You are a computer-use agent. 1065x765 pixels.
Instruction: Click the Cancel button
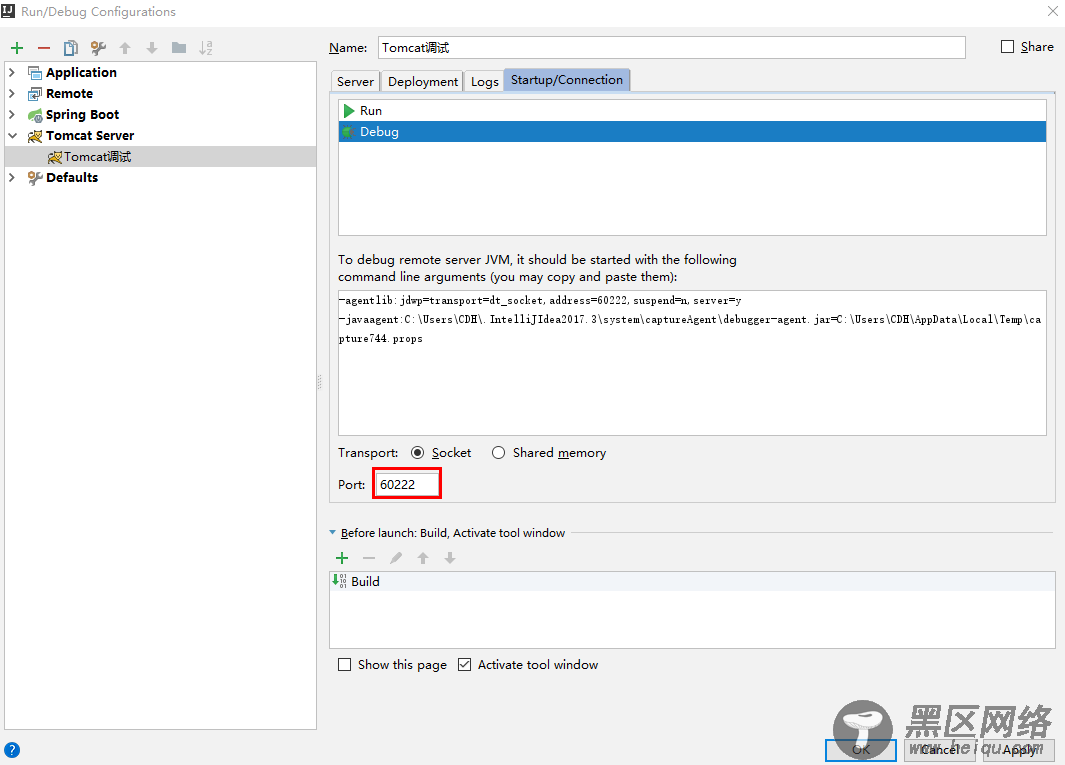[941, 750]
